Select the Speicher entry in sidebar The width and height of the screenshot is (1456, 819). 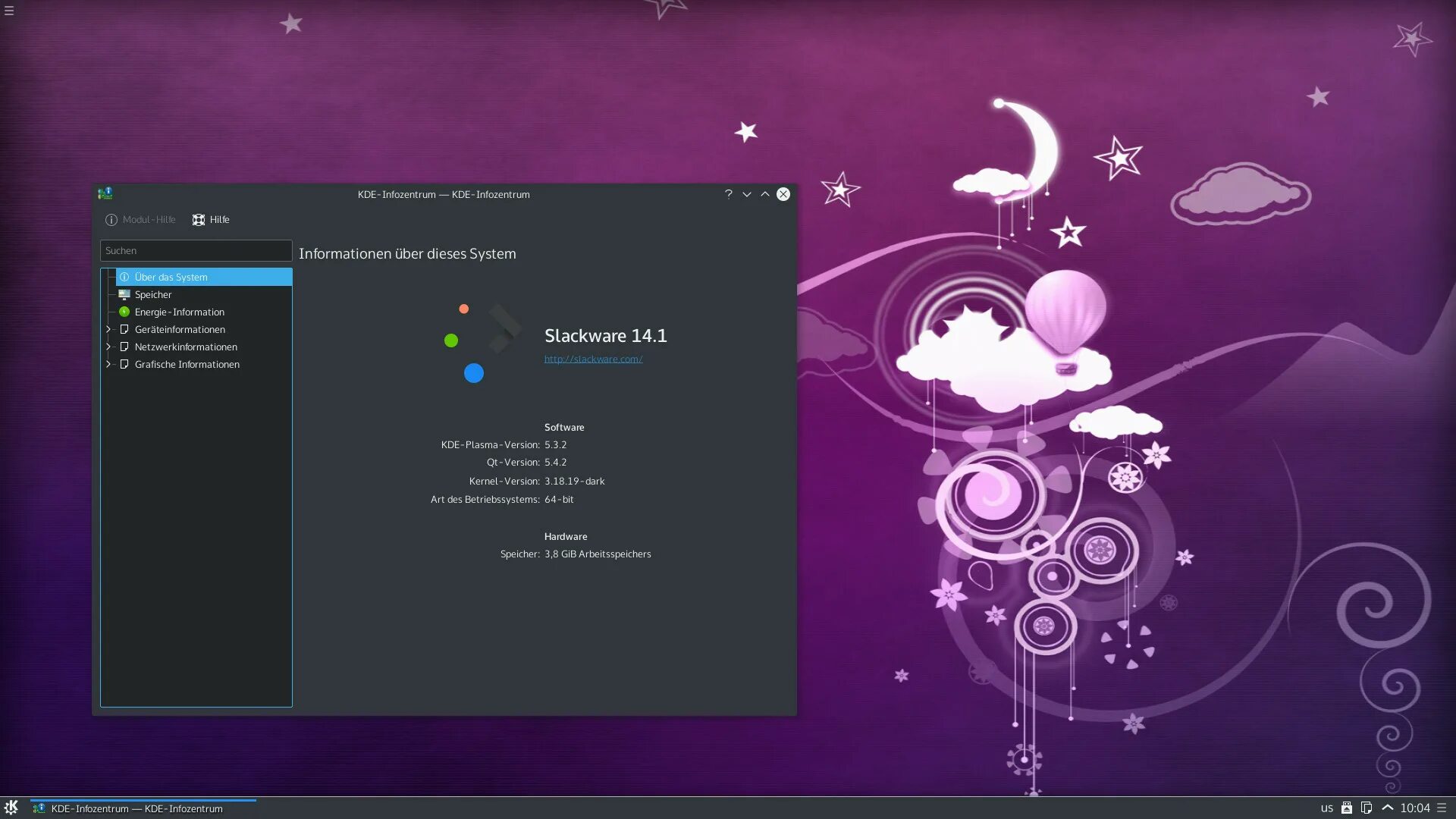point(153,295)
